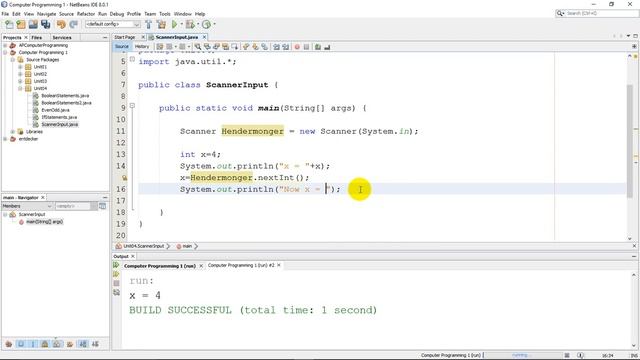Switch to the Files tab
This screenshot has height=360, width=640.
37,38
